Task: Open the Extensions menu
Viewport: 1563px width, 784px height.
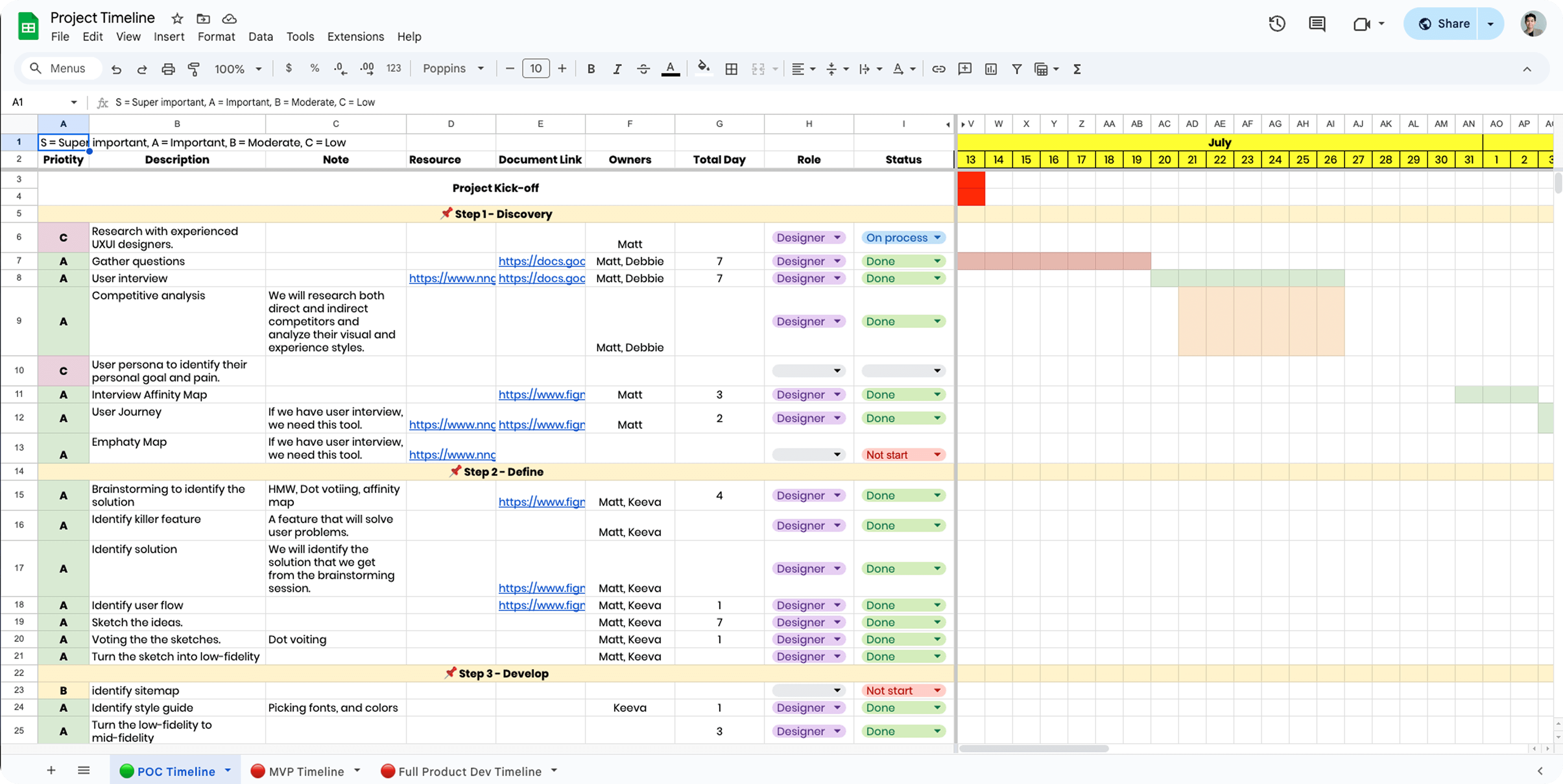Action: 355,37
